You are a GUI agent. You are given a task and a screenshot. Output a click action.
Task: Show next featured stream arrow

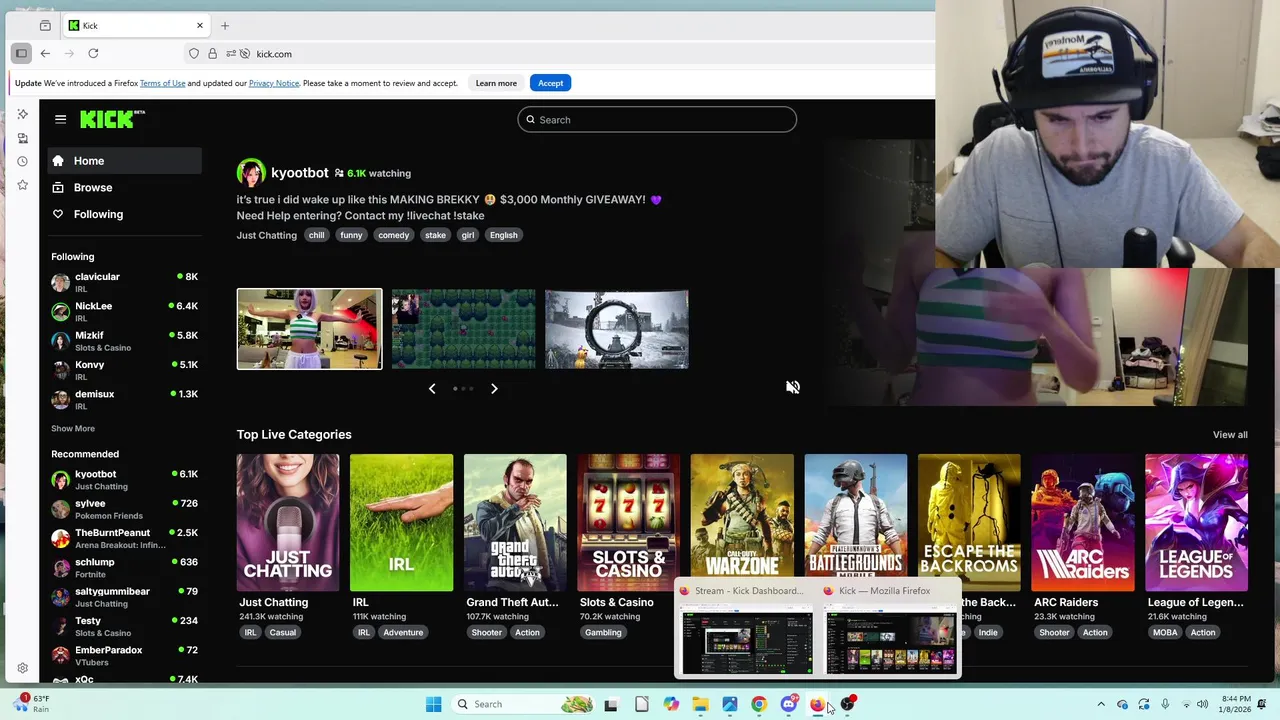tap(494, 388)
